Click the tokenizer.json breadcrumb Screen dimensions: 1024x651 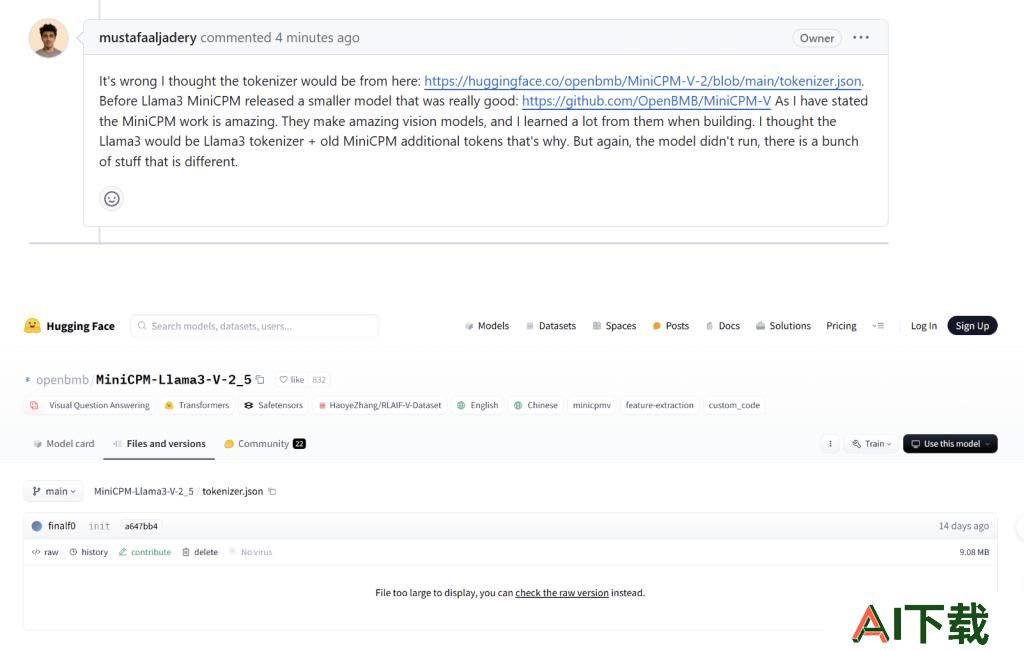click(232, 491)
